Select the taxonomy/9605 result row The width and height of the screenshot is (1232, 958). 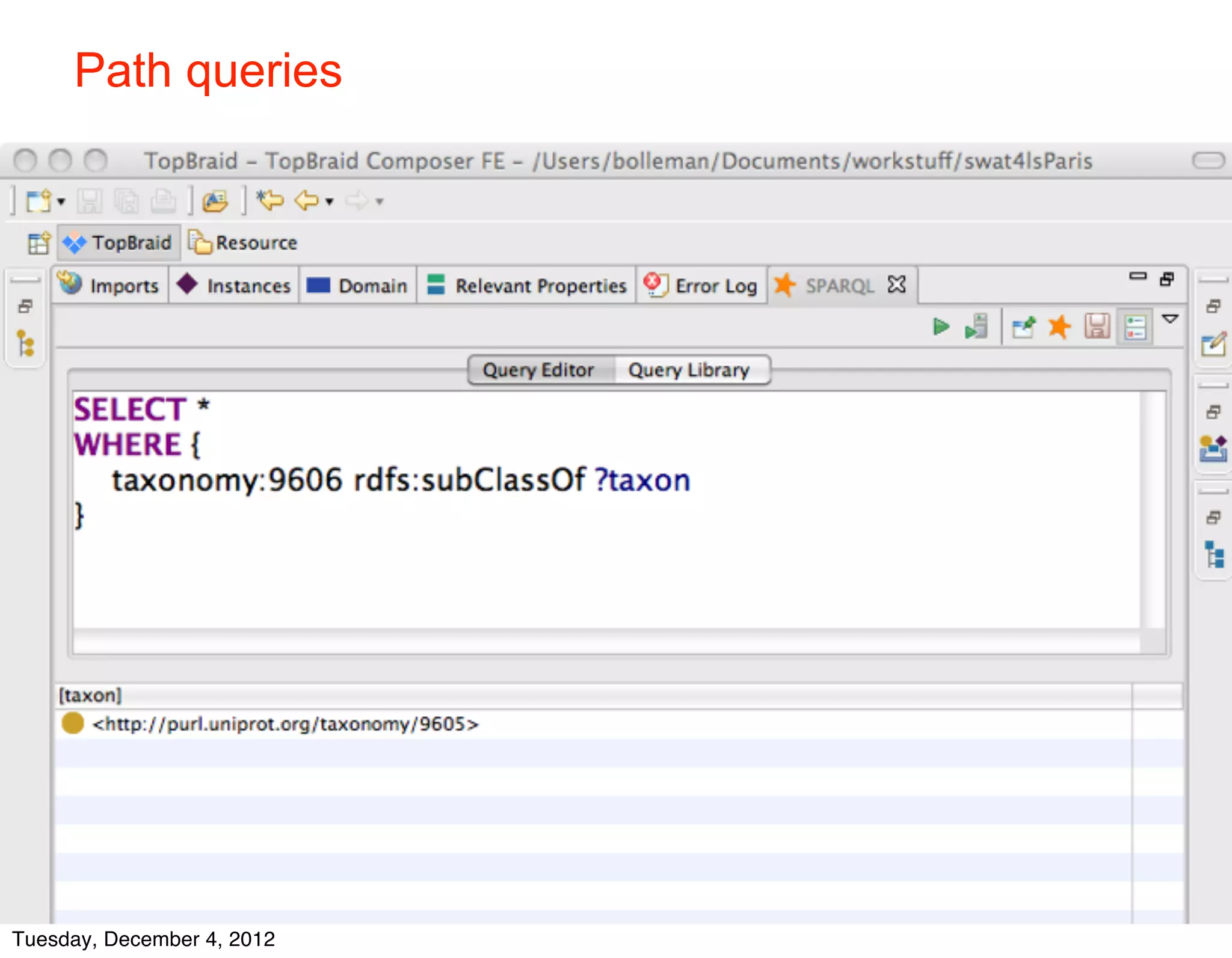286,724
